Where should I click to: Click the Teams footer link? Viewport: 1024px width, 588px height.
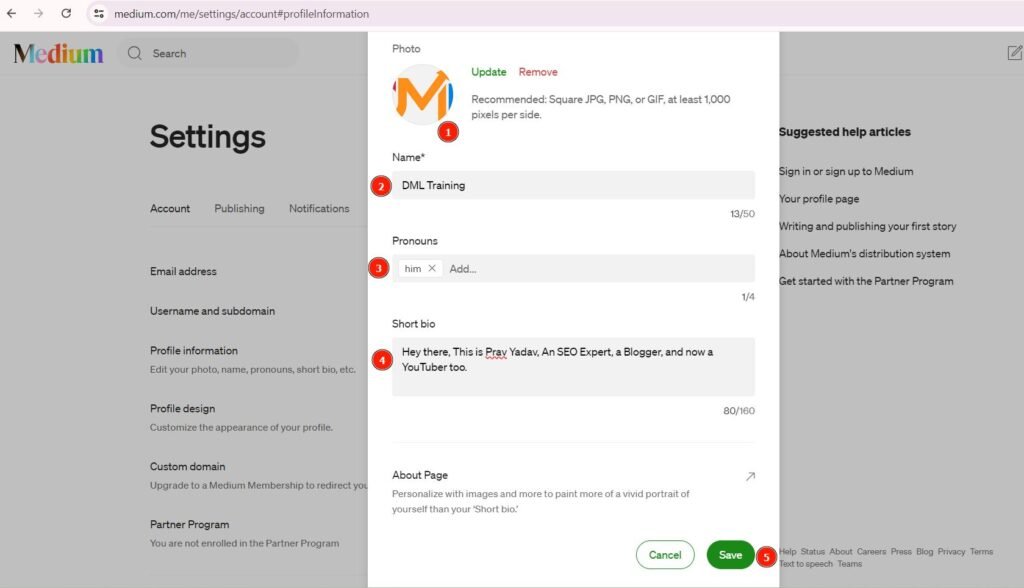click(850, 564)
